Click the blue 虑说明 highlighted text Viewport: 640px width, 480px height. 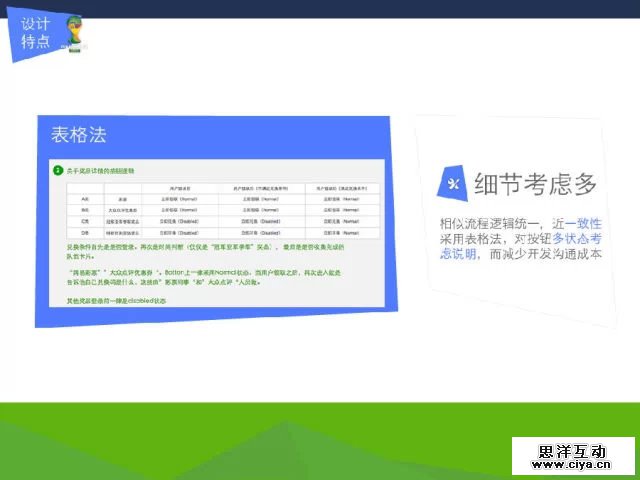click(458, 253)
